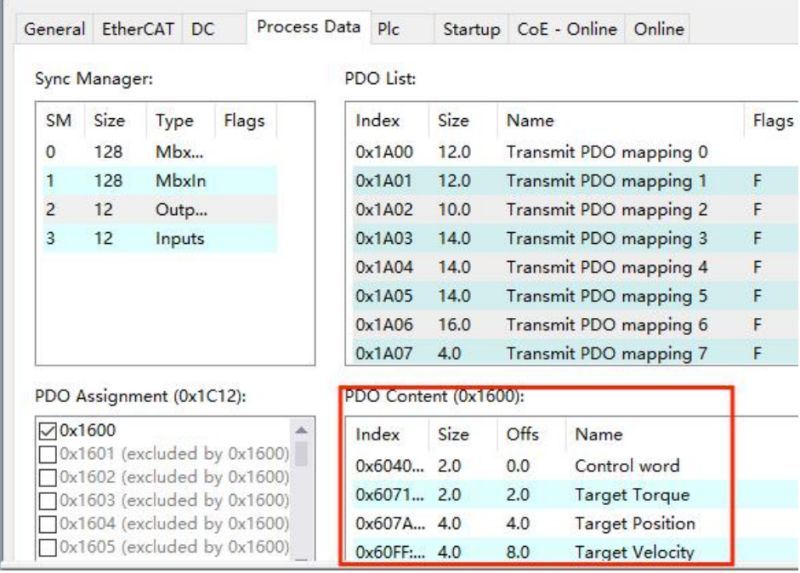The height and width of the screenshot is (573, 800).
Task: Click the SM column header
Action: [x=61, y=120]
